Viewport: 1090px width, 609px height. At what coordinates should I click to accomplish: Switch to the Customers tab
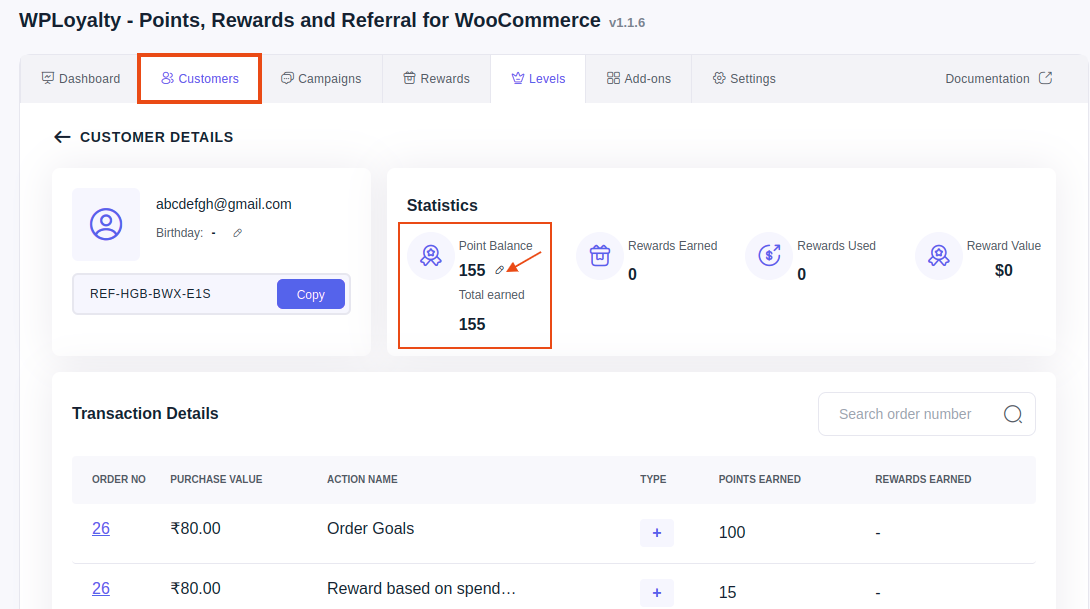(200, 79)
